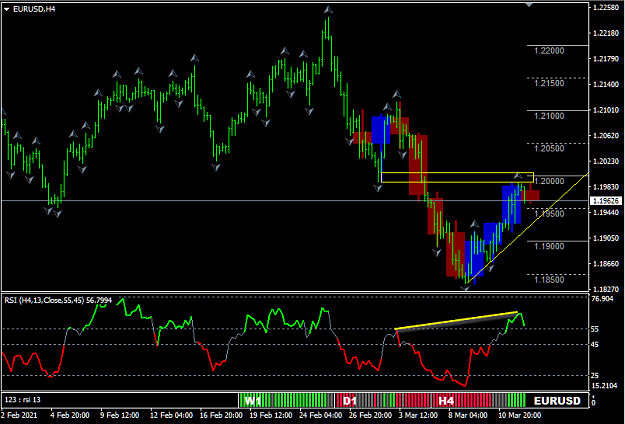Click the 1.18500 level label

click(x=549, y=280)
